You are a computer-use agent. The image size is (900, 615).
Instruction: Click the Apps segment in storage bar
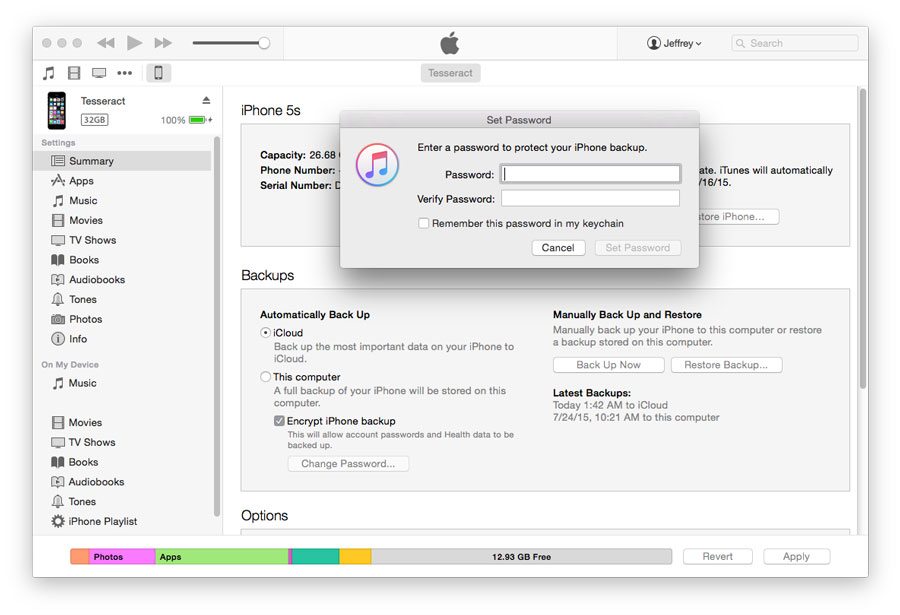tap(222, 556)
